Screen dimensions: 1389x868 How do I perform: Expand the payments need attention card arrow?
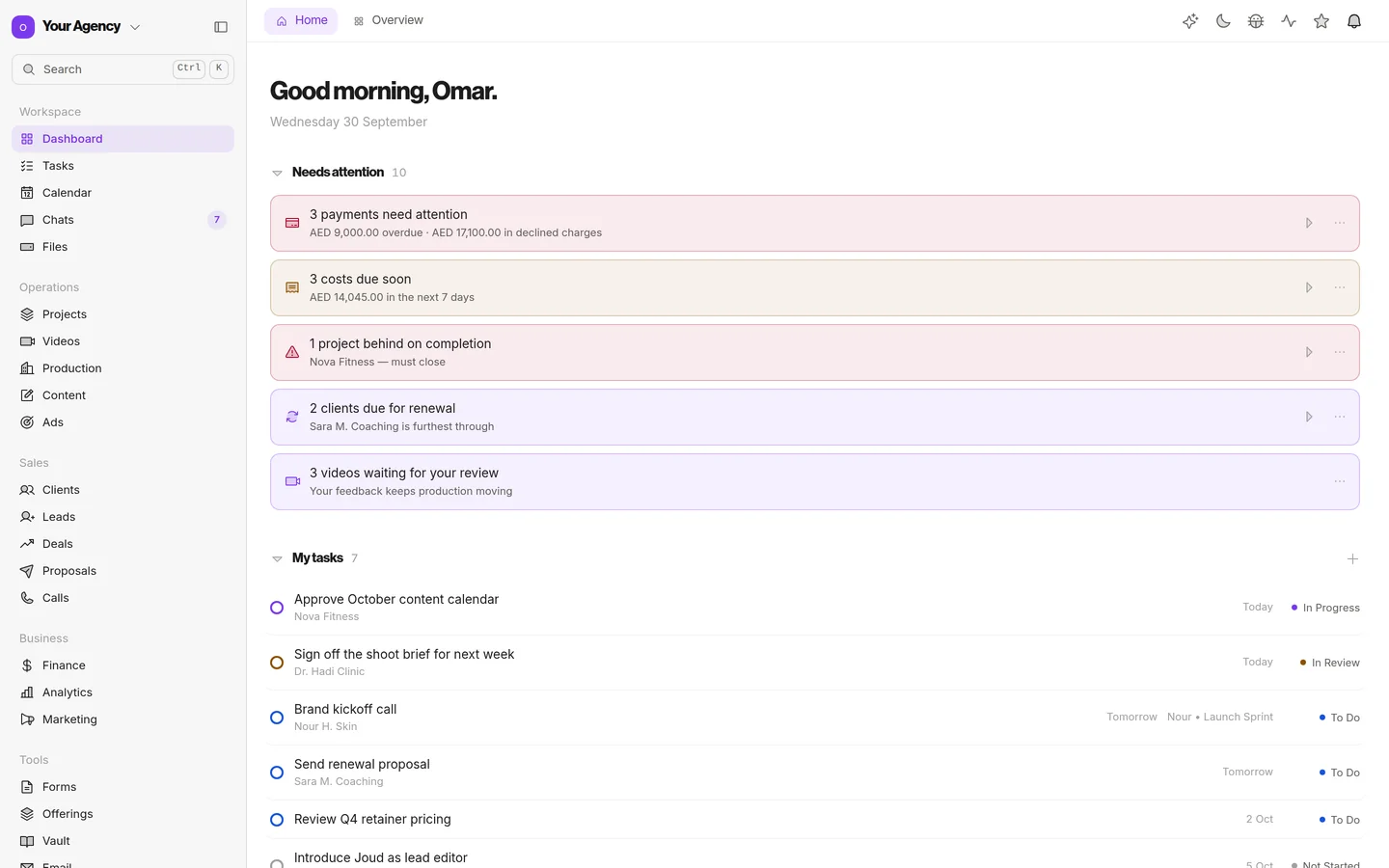1309,224
